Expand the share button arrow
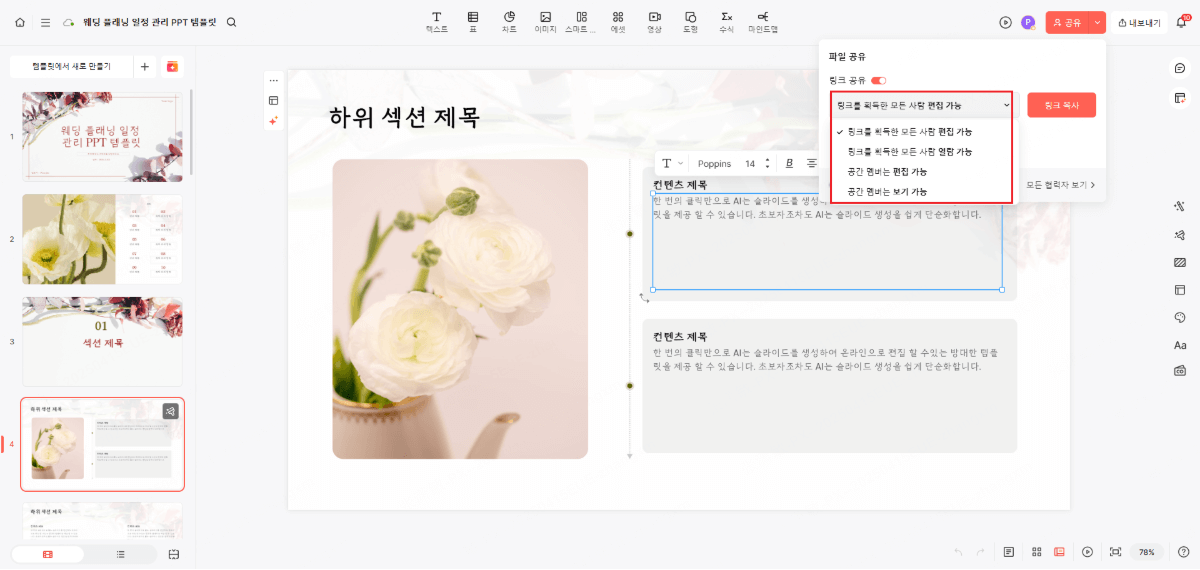 (1097, 22)
